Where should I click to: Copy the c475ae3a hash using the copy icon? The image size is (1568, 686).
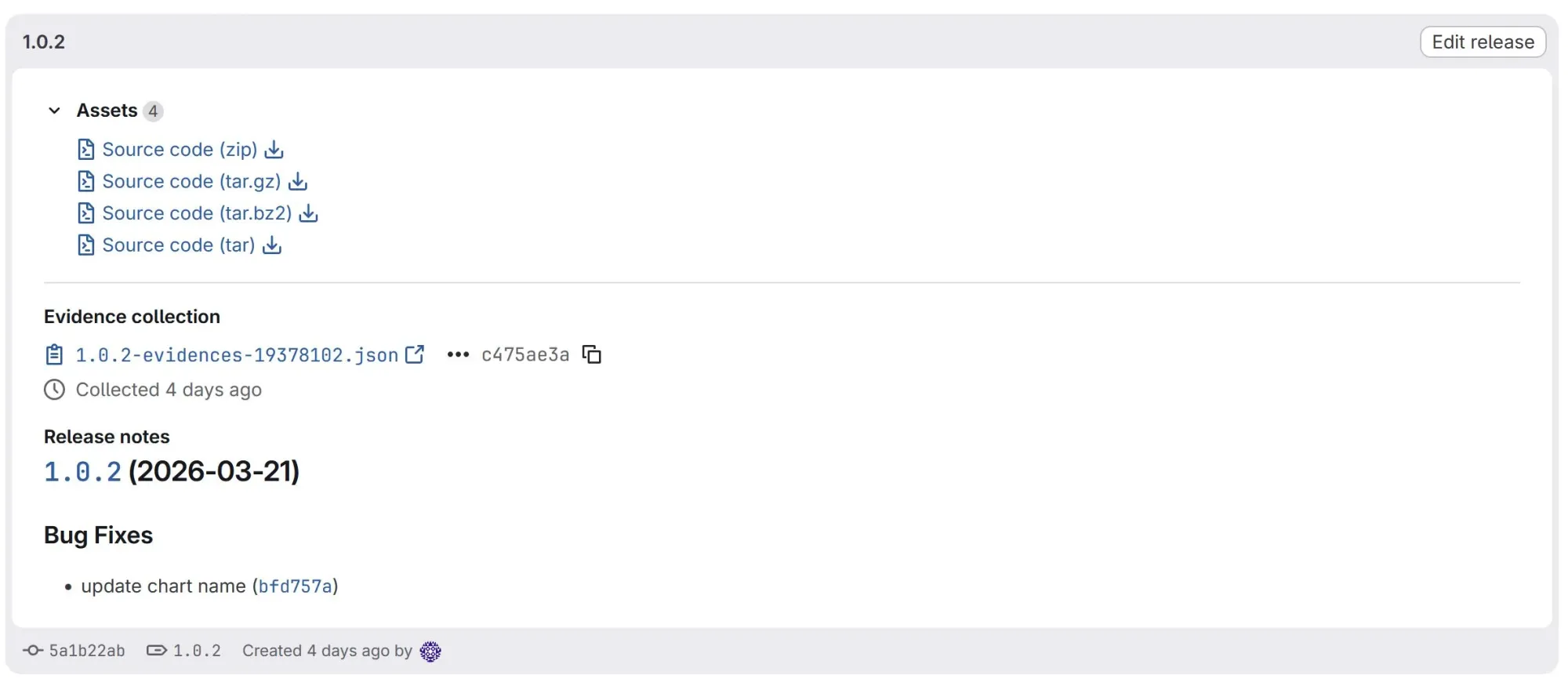pos(592,354)
